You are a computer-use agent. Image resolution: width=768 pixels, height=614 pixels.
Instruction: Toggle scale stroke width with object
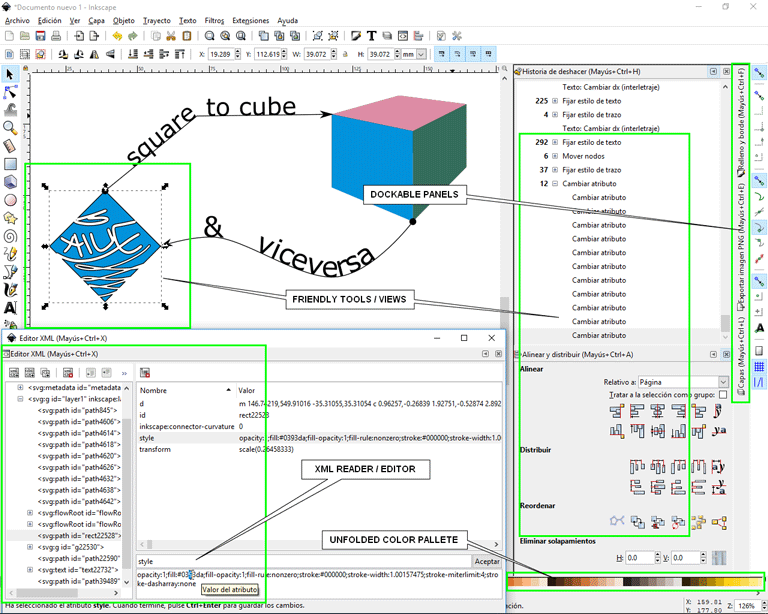(442, 54)
